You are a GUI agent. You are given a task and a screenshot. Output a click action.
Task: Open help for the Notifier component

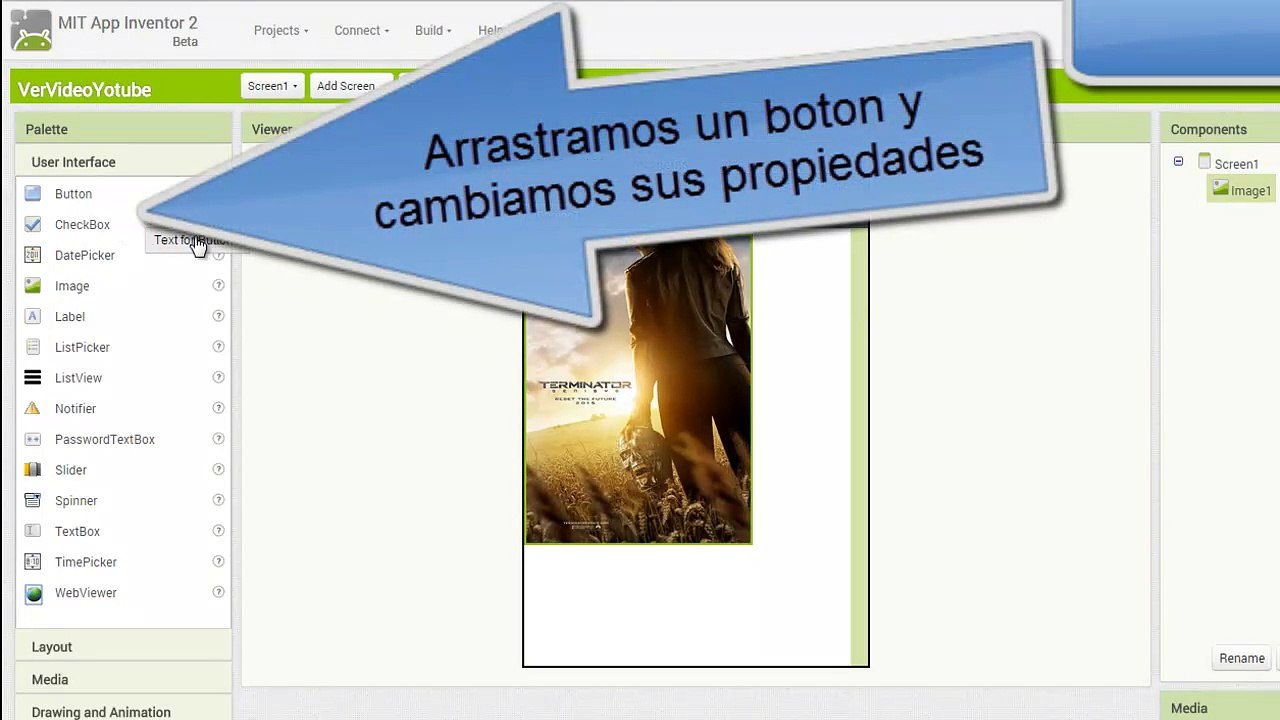click(218, 408)
